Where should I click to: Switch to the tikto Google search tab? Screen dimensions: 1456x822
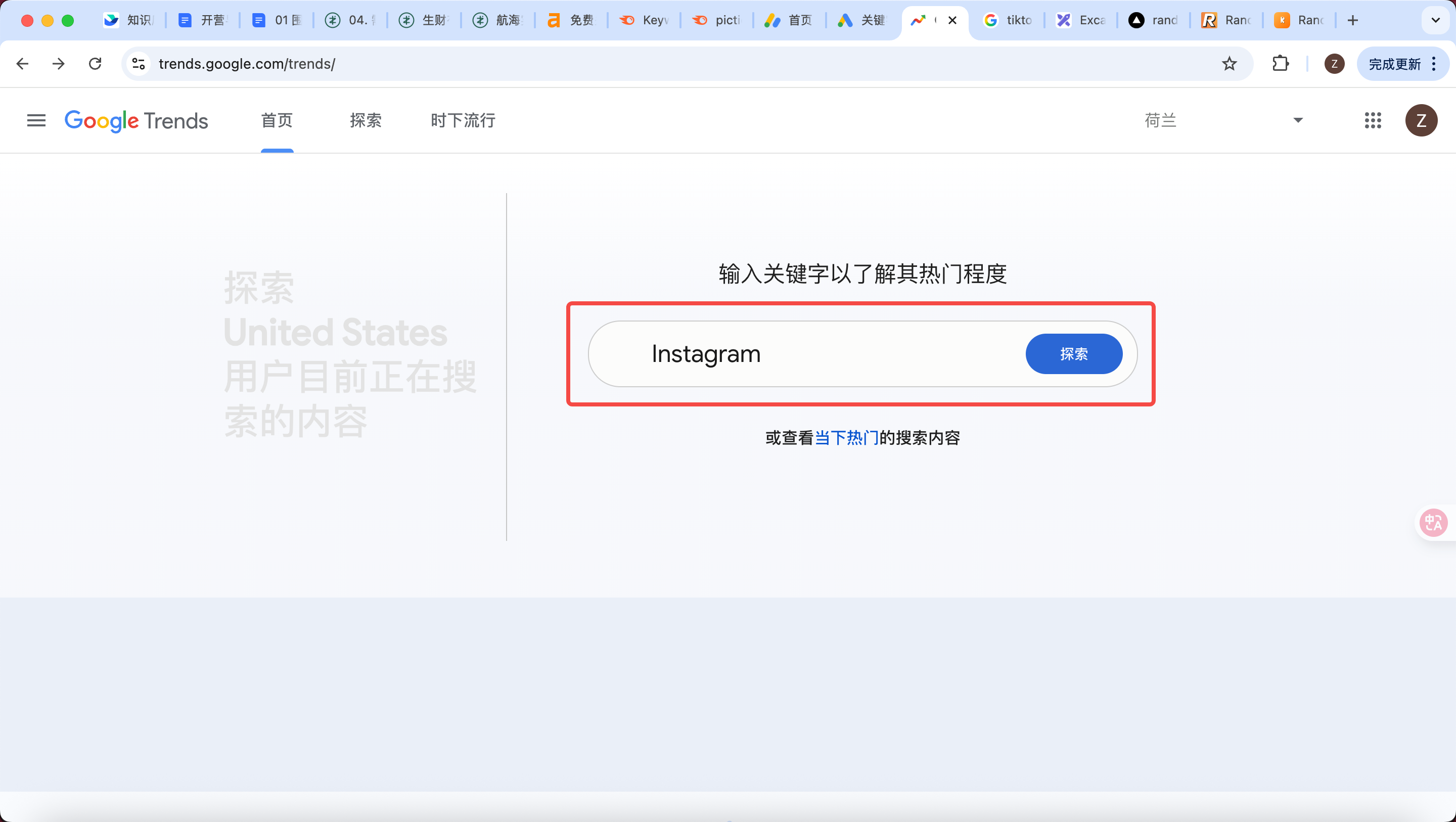point(1009,20)
